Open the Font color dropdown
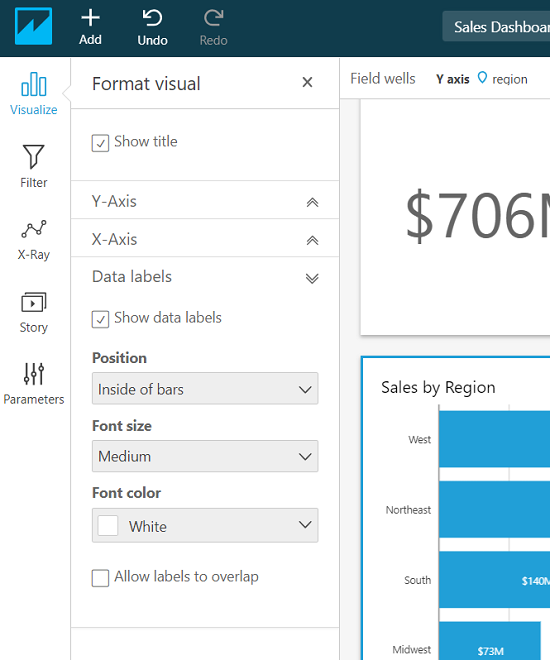 pos(205,525)
